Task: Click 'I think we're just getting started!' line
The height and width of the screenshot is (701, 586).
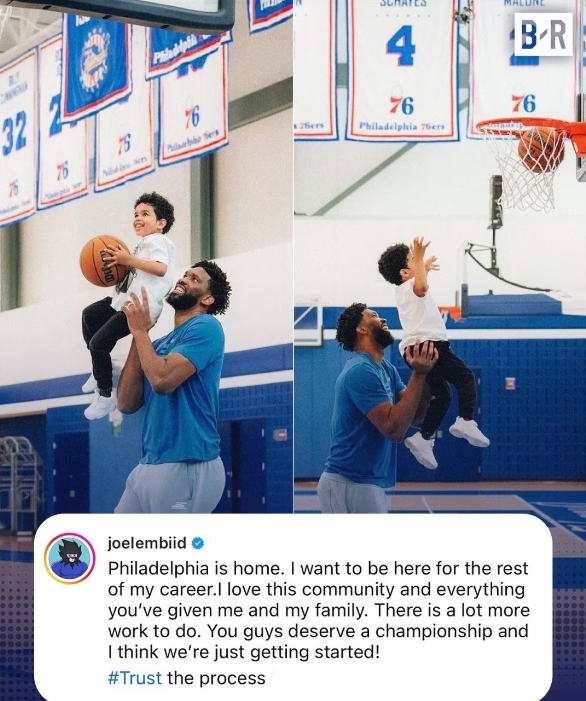Action: 244,652
